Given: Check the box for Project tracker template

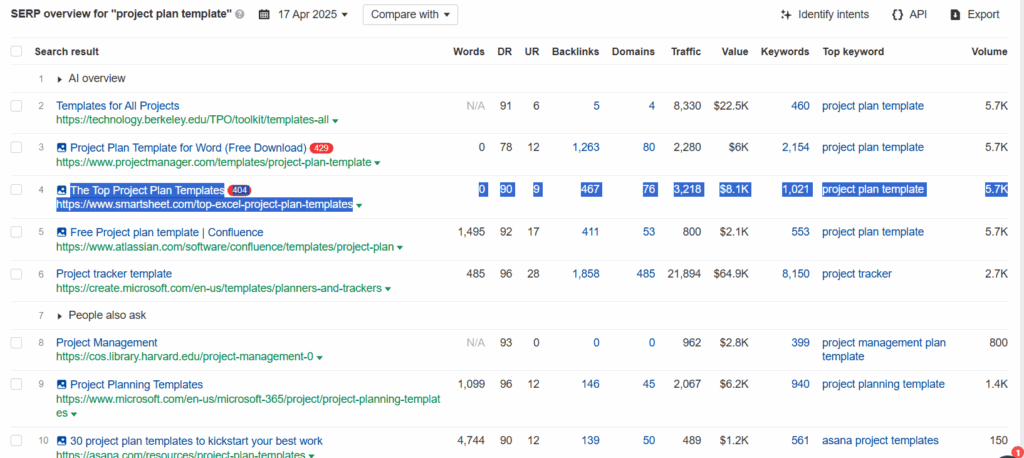Looking at the screenshot, I should (x=16, y=274).
